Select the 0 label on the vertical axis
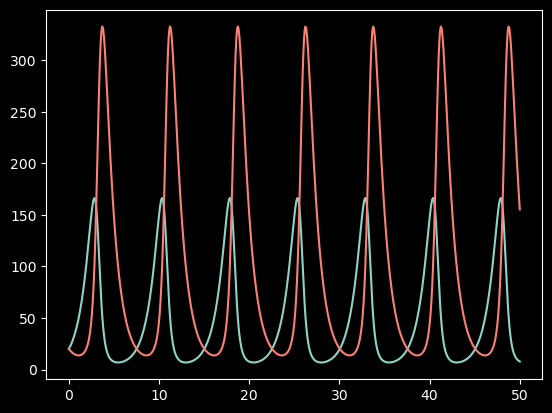 (32, 371)
